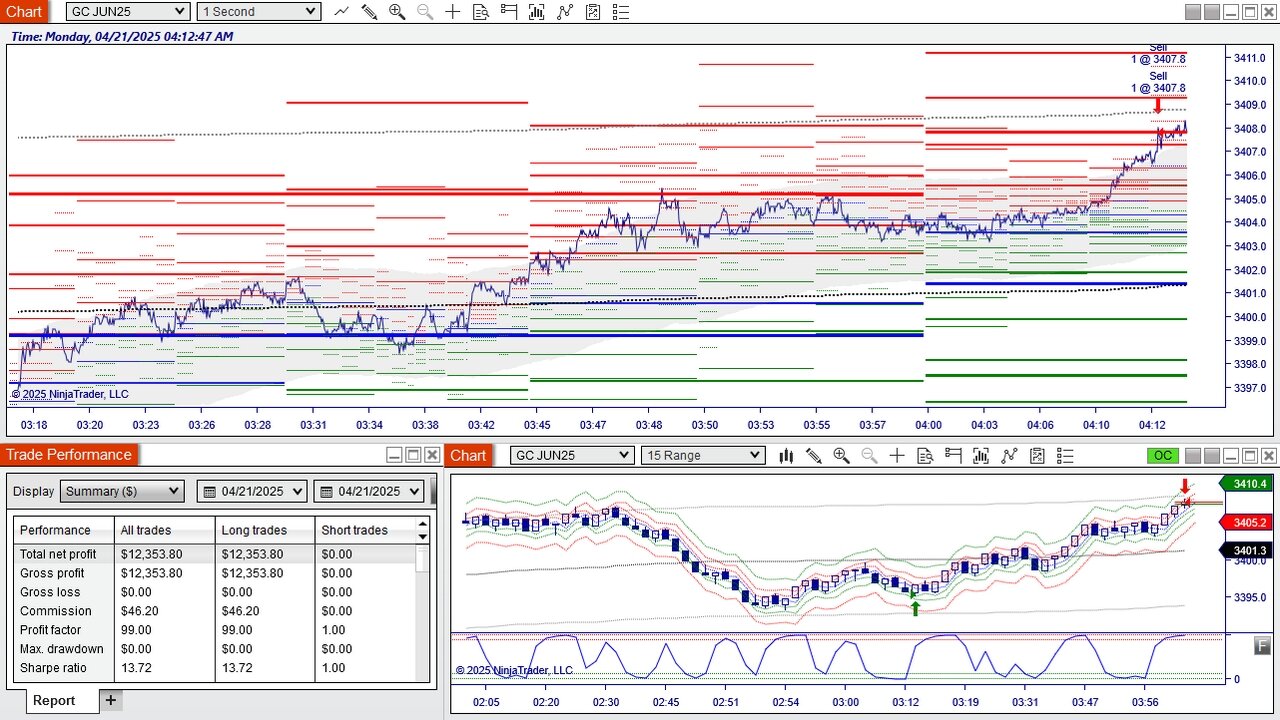Click the down arrow above the table scrollbar
The width and height of the screenshot is (1280, 720).
423,536
